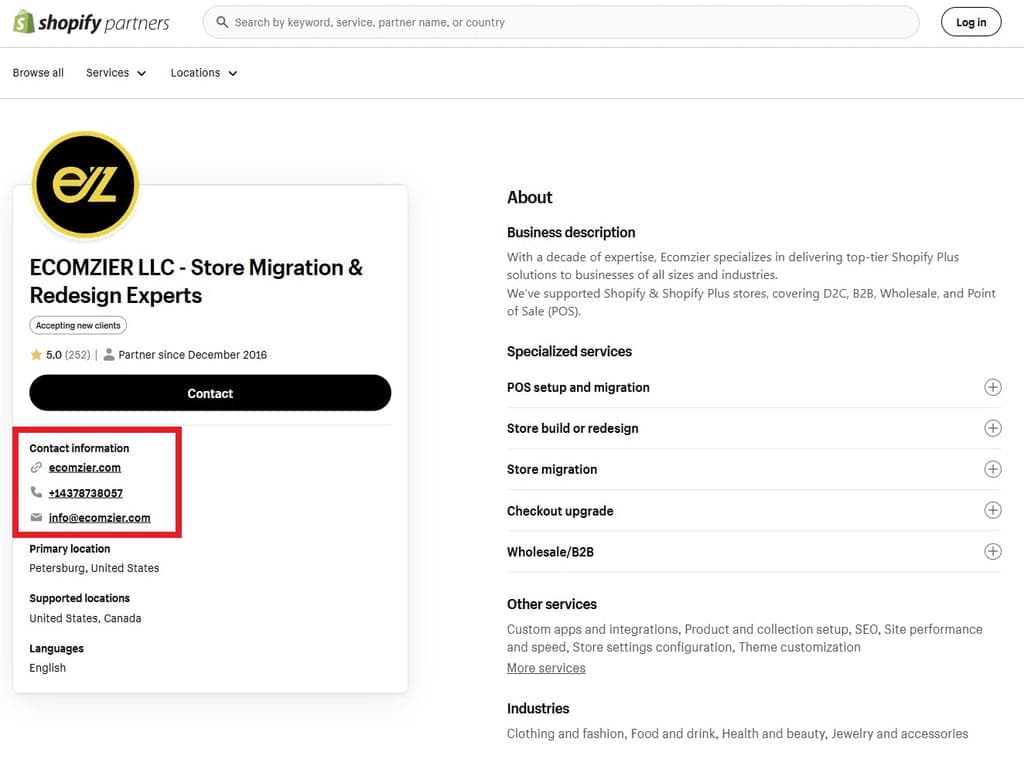Click the Log in button

pyautogui.click(x=970, y=22)
